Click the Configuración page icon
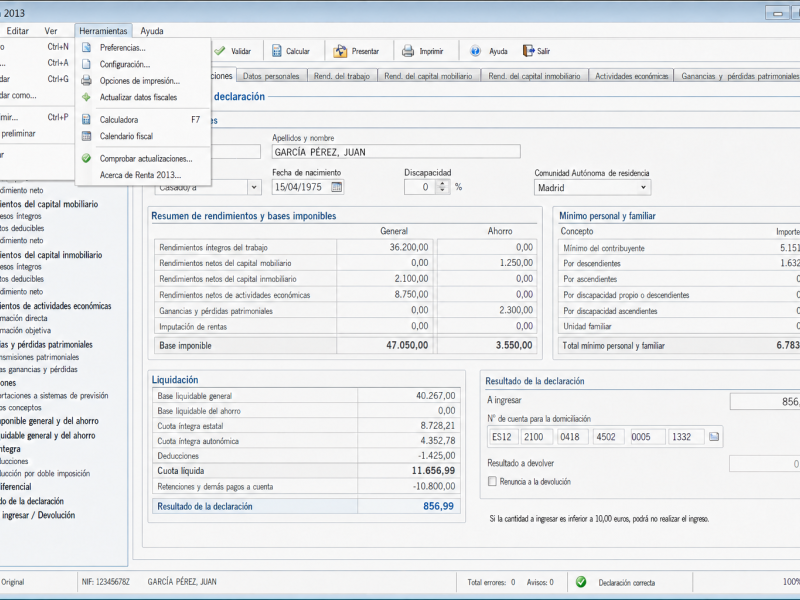Viewport: 800px width, 600px height. click(x=87, y=64)
